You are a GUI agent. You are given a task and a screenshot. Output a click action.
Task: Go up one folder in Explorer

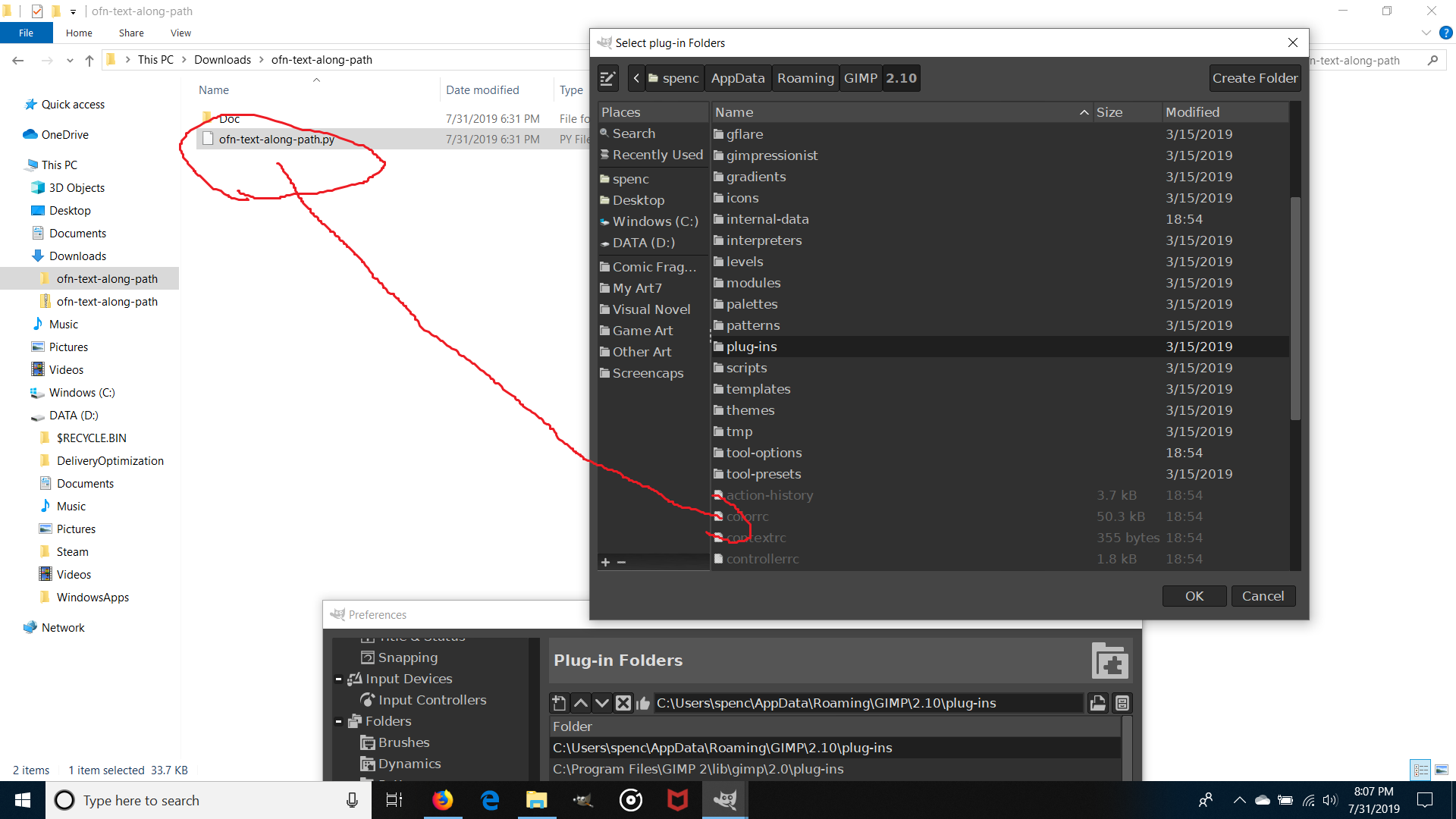pyautogui.click(x=89, y=60)
